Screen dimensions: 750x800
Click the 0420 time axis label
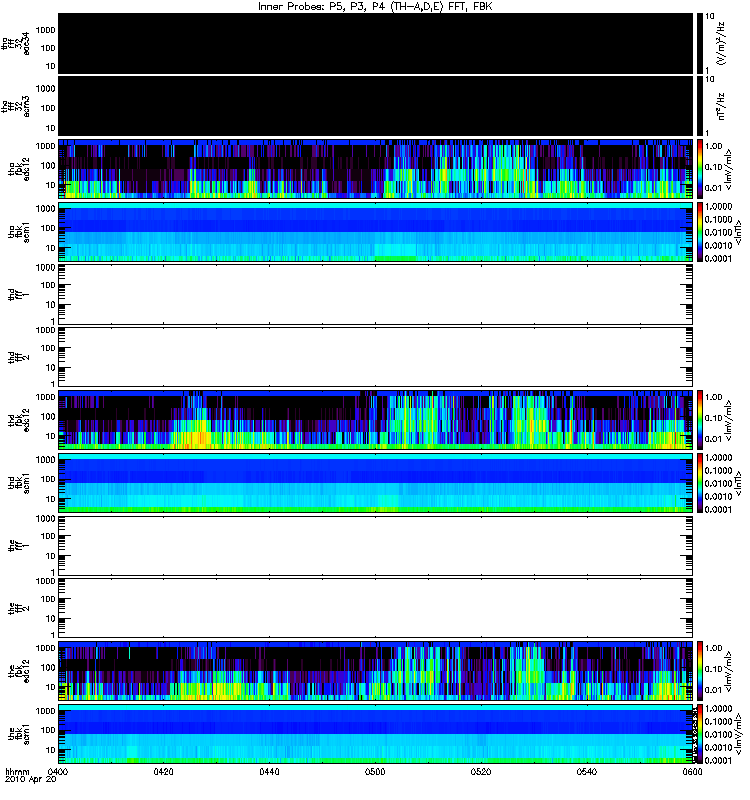click(163, 771)
